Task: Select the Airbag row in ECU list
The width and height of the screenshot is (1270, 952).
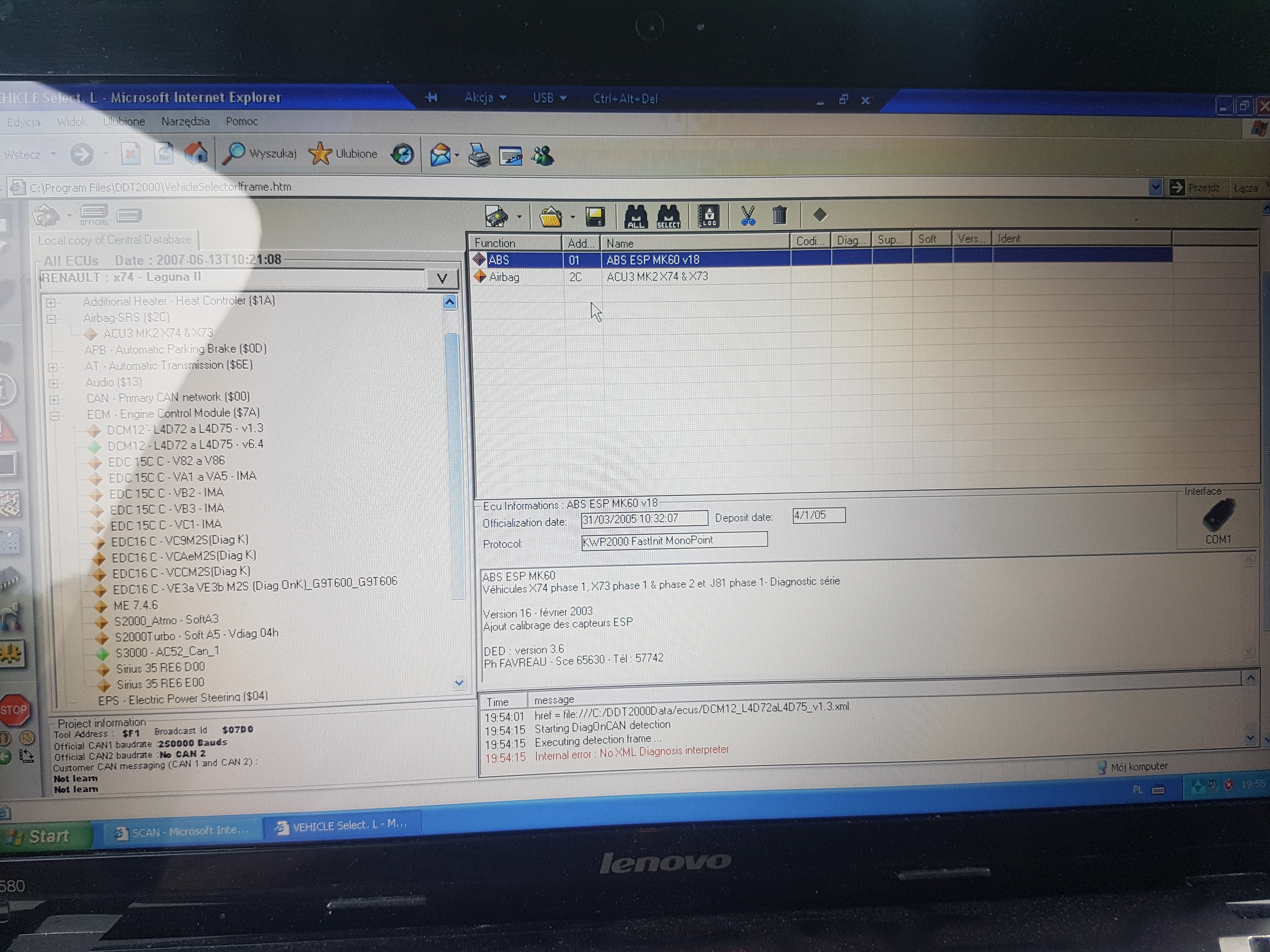Action: [504, 277]
